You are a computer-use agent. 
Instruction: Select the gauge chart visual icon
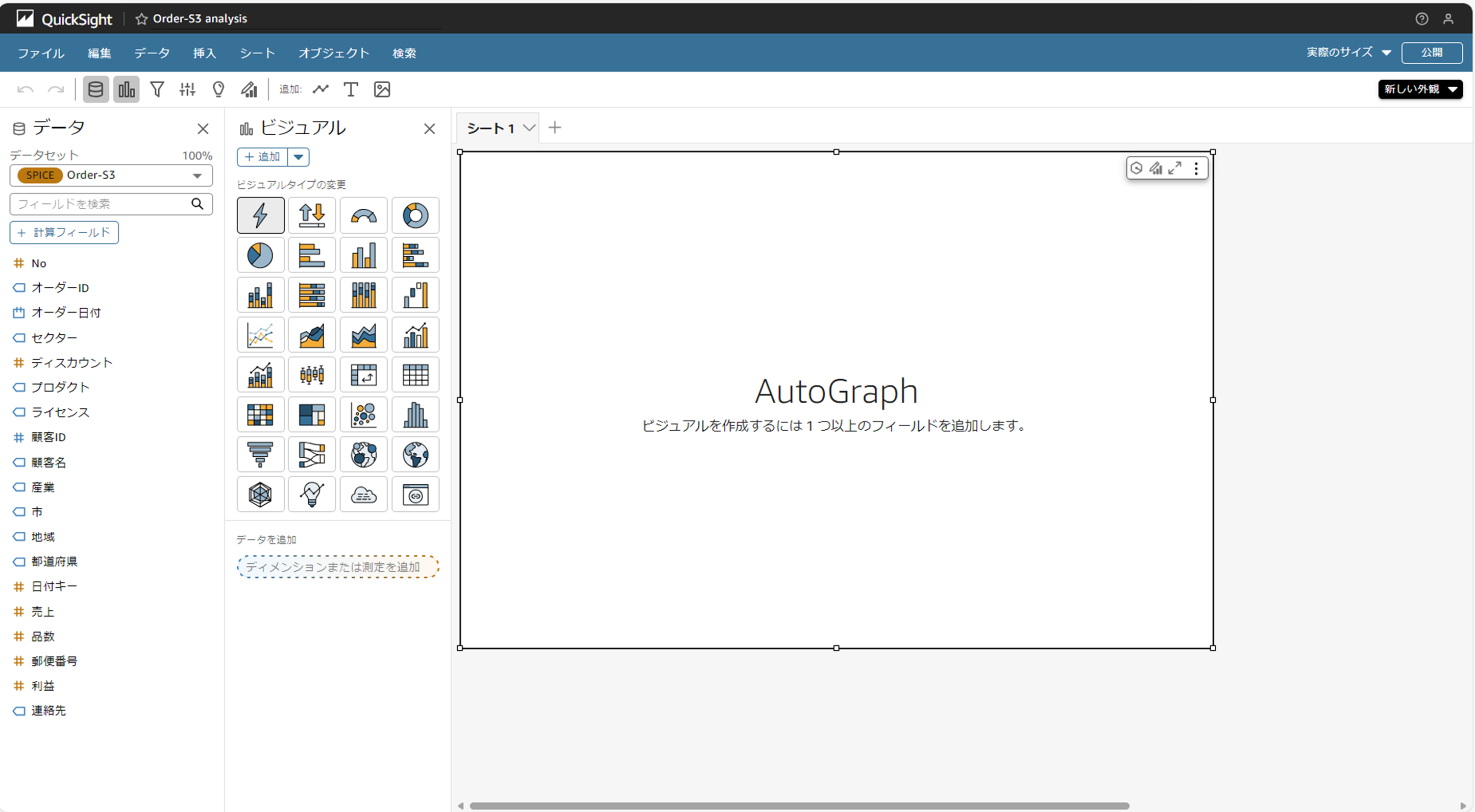(x=363, y=215)
